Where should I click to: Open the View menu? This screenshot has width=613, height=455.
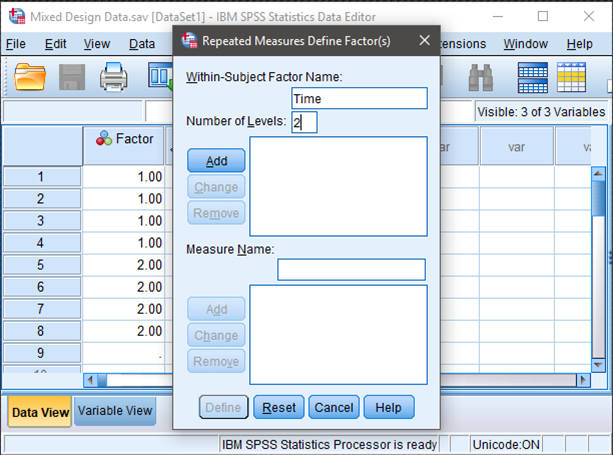tap(97, 44)
